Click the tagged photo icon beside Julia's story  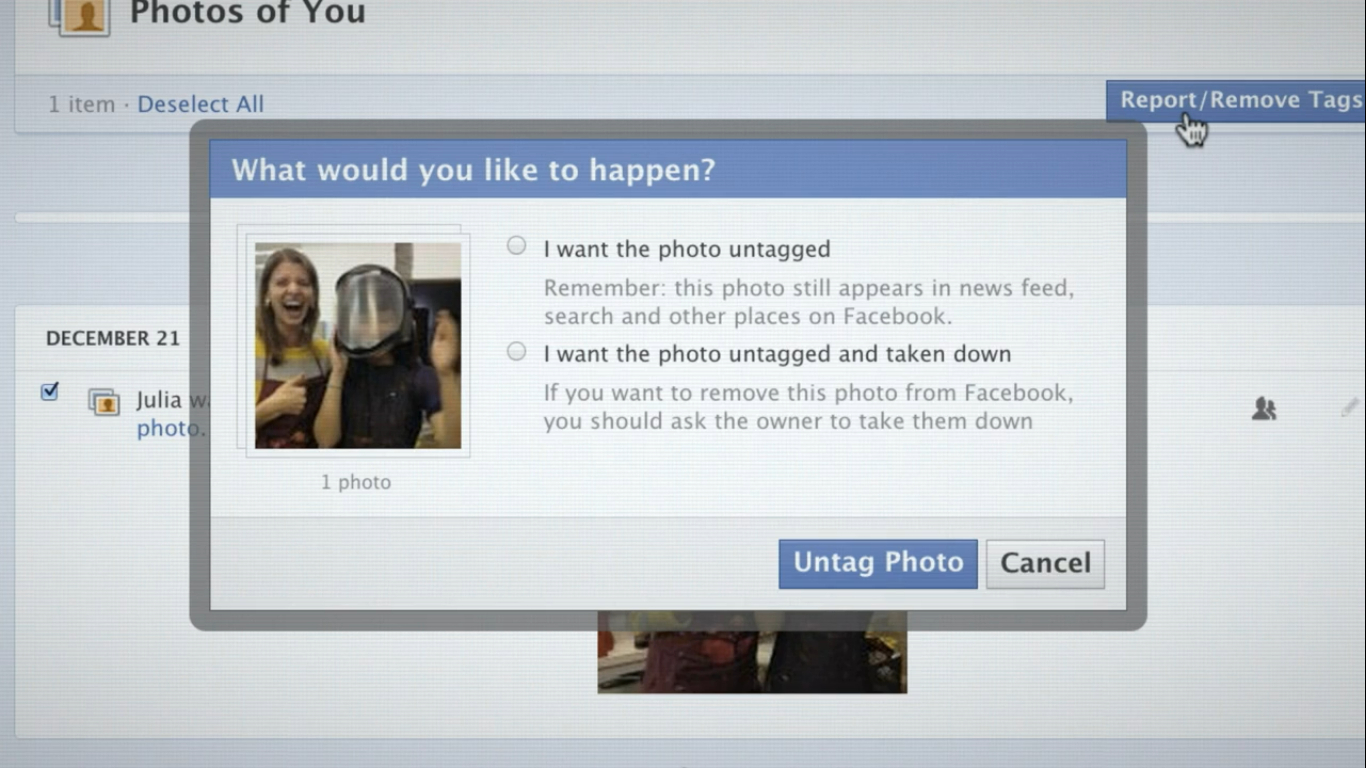click(105, 402)
